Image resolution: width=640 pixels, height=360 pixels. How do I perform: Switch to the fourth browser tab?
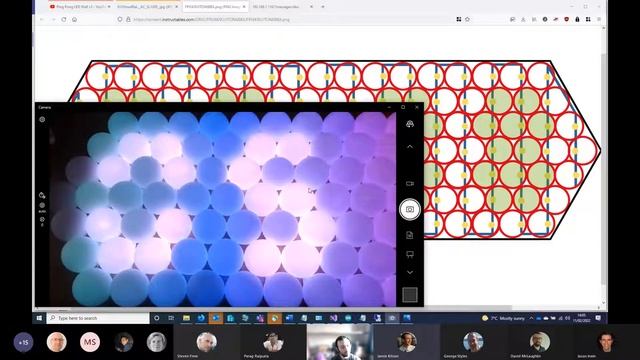point(282,7)
